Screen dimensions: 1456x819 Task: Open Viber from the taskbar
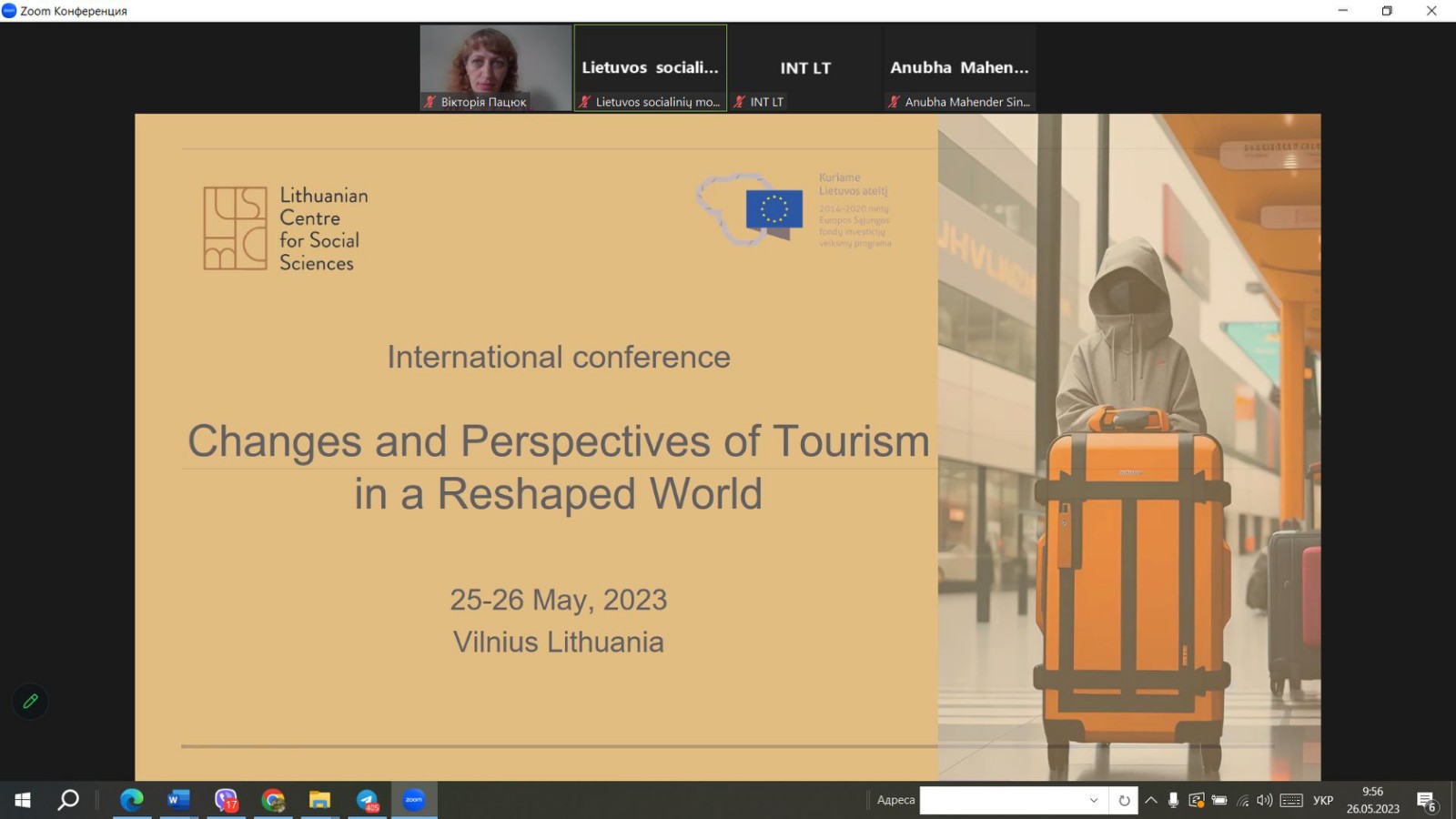tap(226, 800)
